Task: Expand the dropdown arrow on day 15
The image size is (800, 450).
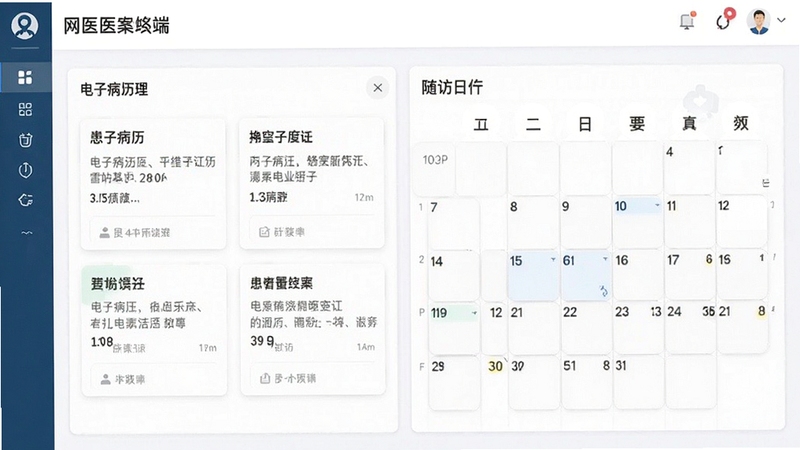Action: pyautogui.click(x=553, y=259)
